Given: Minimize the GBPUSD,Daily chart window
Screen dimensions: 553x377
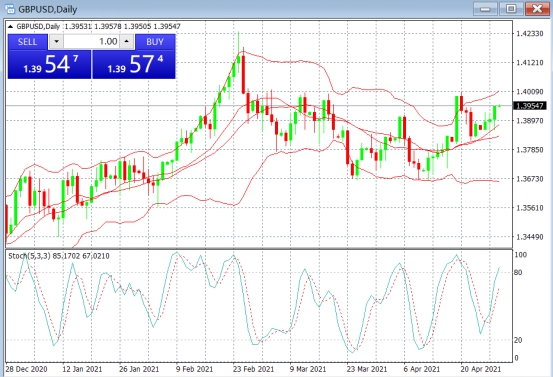Looking at the screenshot, I should 485,8.
